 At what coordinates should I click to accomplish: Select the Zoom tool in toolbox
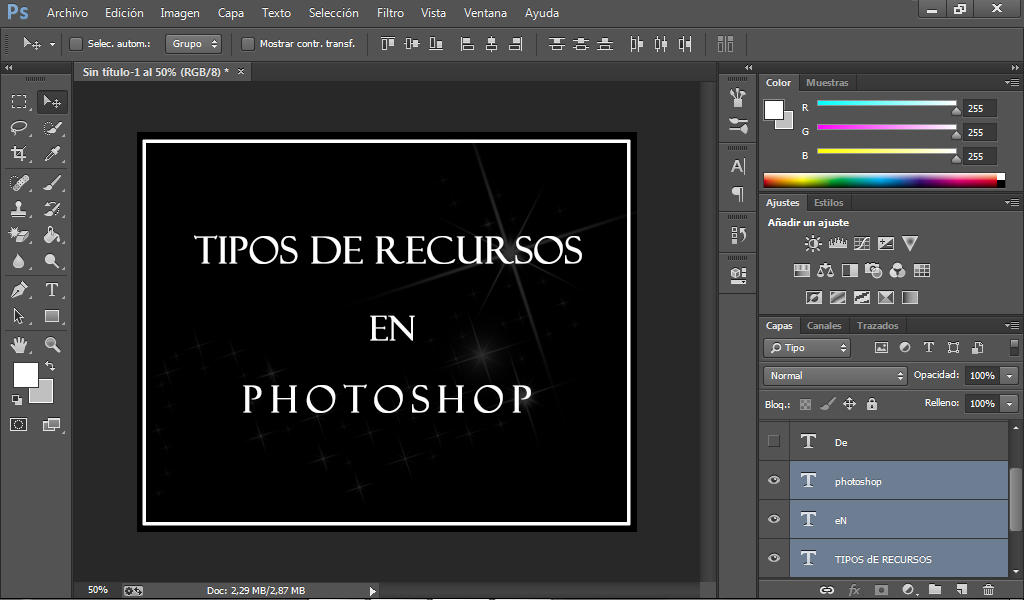click(x=52, y=345)
